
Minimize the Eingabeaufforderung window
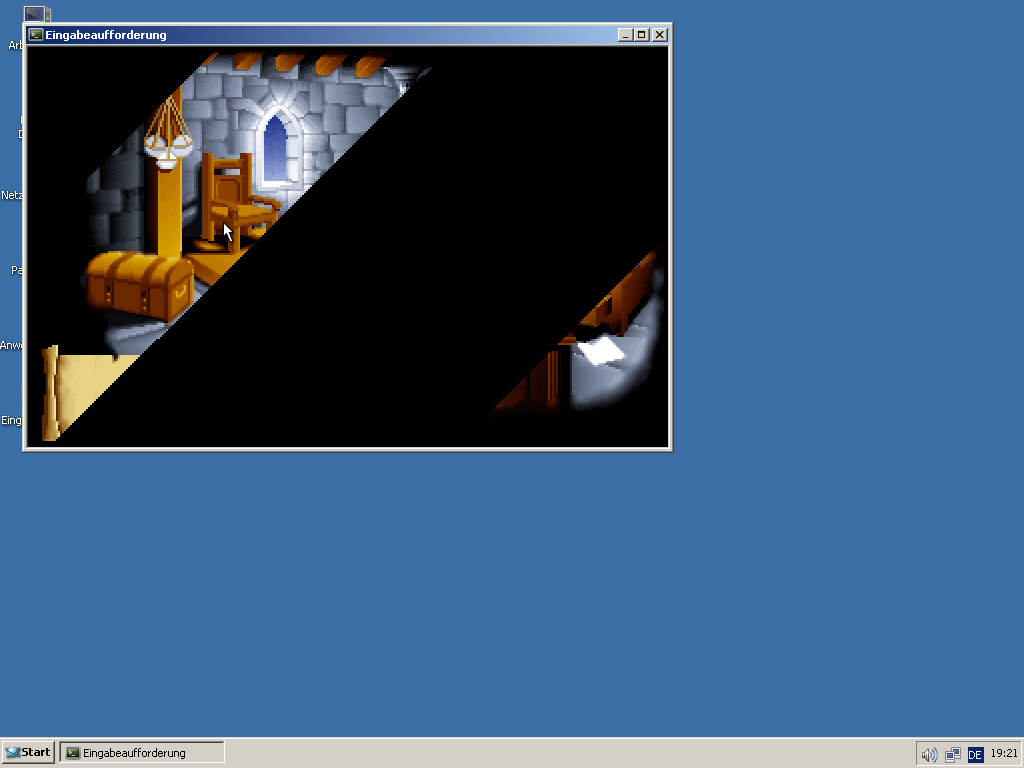626,34
